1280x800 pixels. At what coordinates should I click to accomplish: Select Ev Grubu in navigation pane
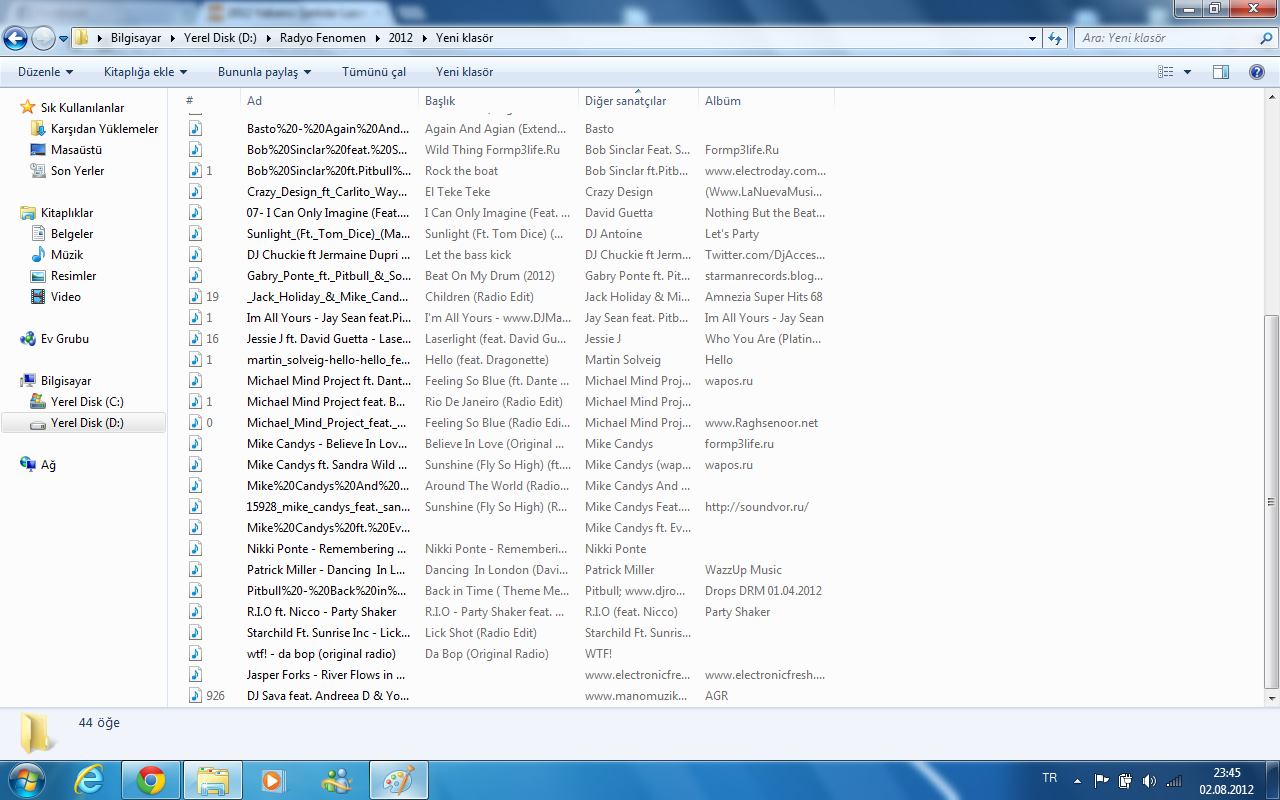[x=64, y=339]
